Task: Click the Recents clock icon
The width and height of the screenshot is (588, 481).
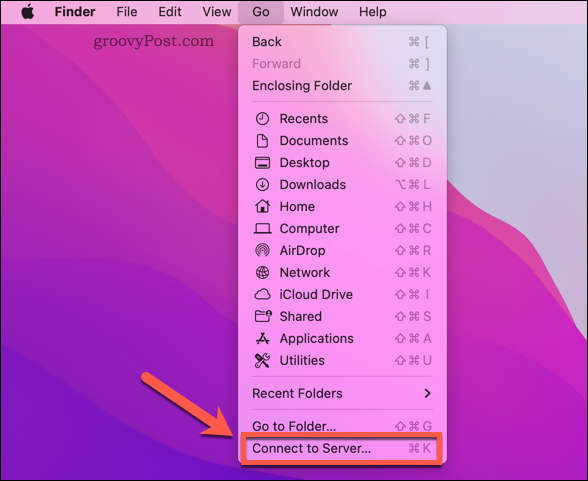Action: (262, 119)
